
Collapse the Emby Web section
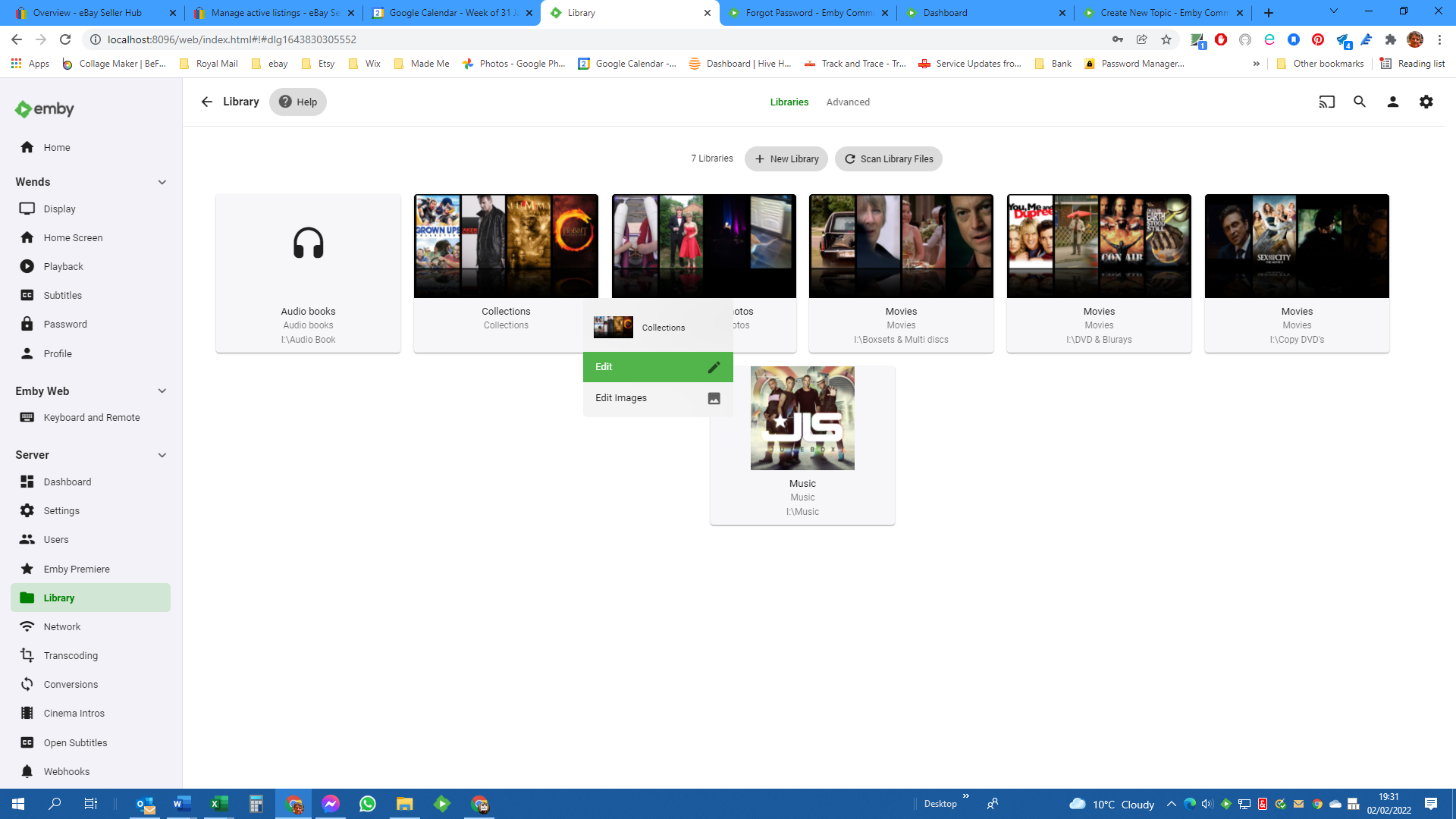point(162,391)
